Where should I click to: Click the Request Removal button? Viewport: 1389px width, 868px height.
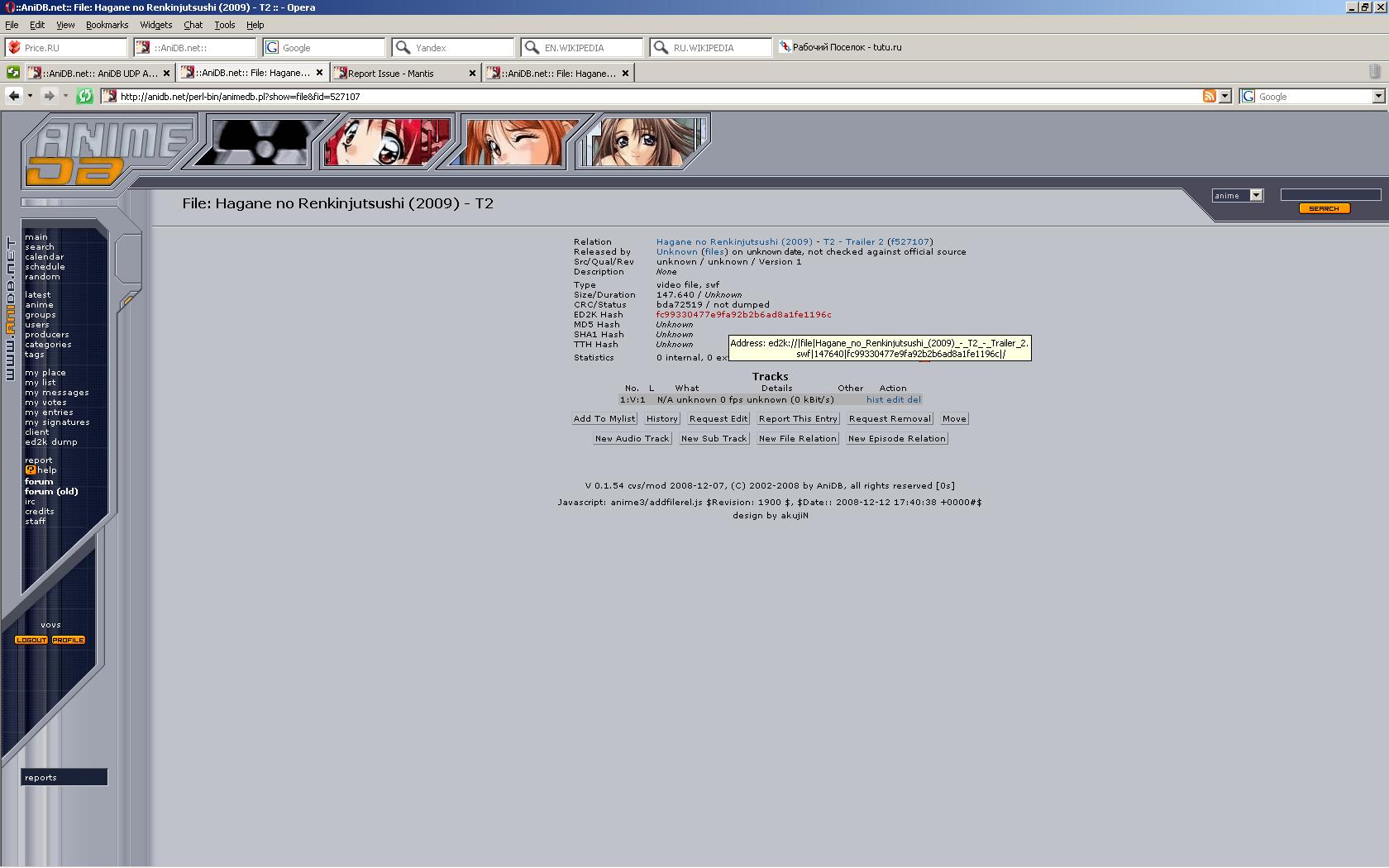point(890,419)
